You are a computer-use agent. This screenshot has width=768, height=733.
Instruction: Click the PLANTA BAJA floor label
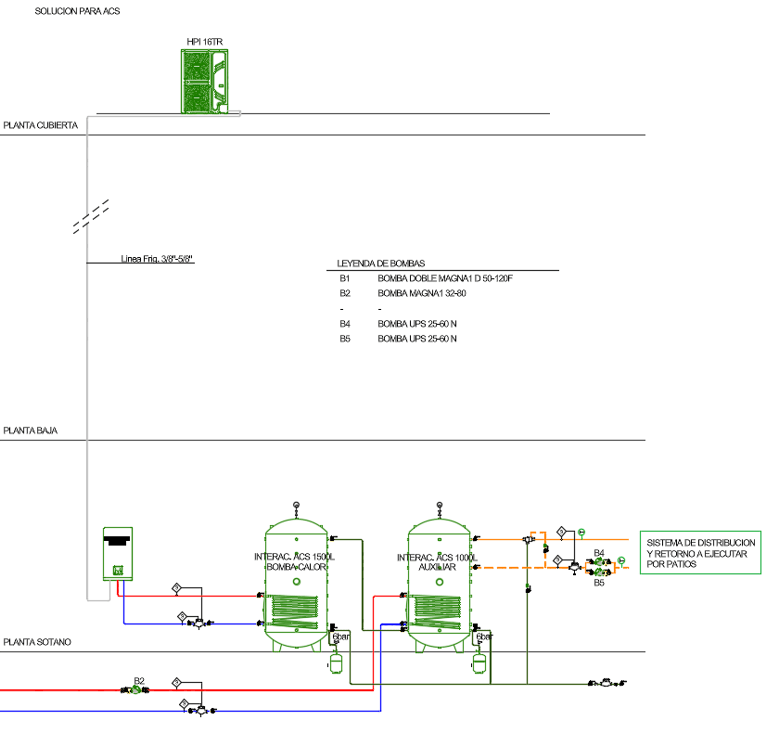coord(30,430)
